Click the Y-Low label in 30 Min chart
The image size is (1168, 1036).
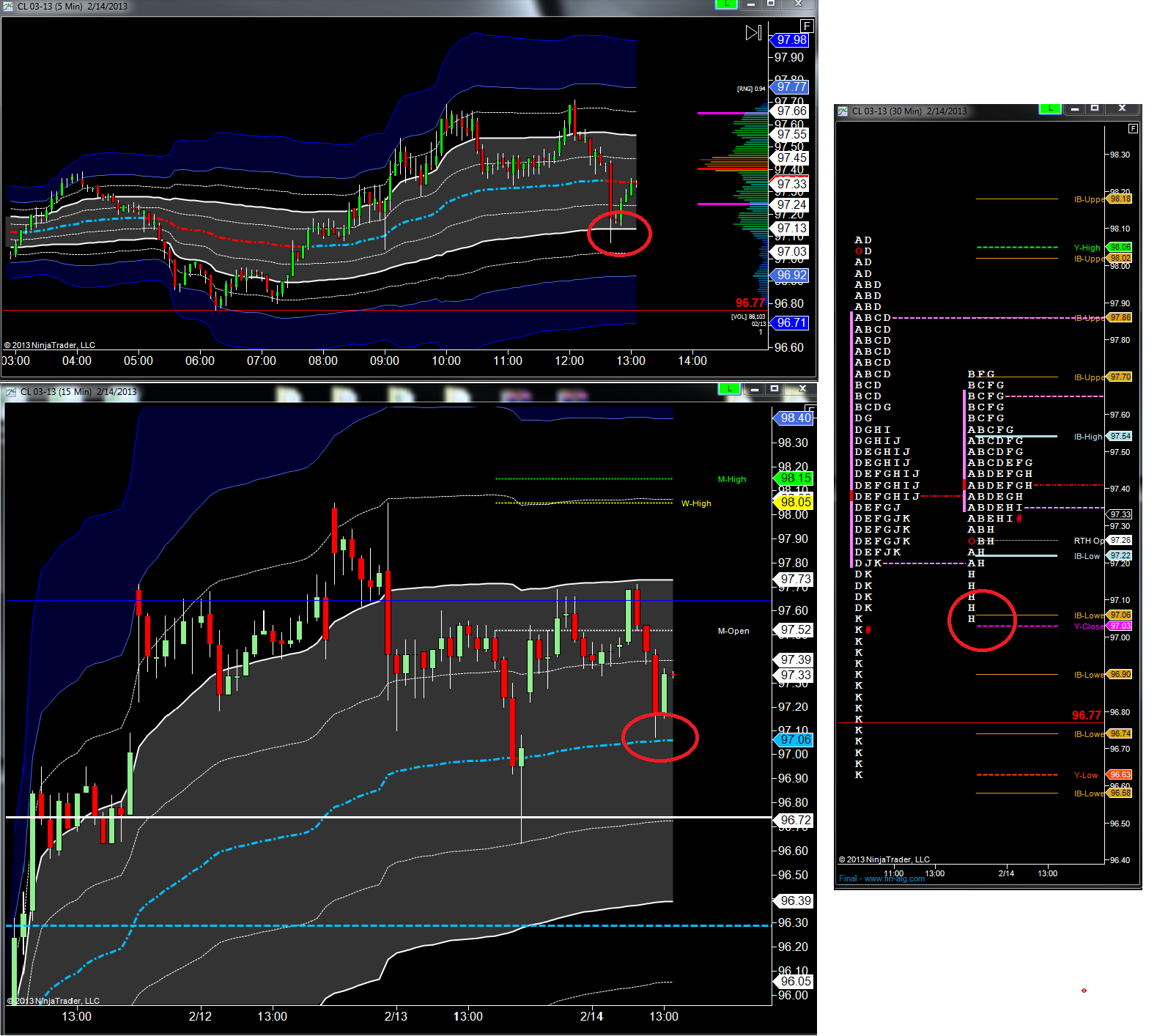coord(1086,775)
